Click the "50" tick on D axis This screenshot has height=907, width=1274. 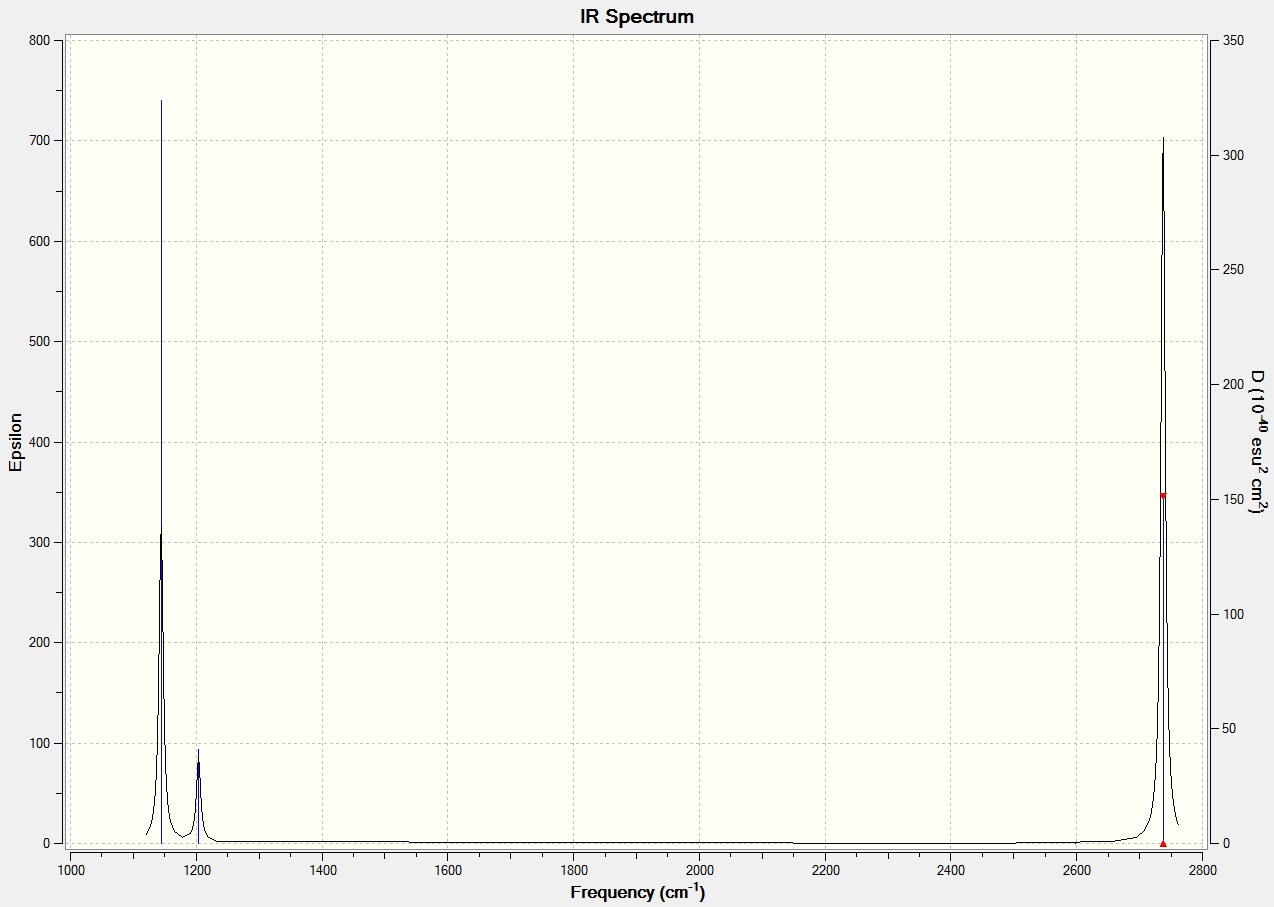(x=1230, y=728)
